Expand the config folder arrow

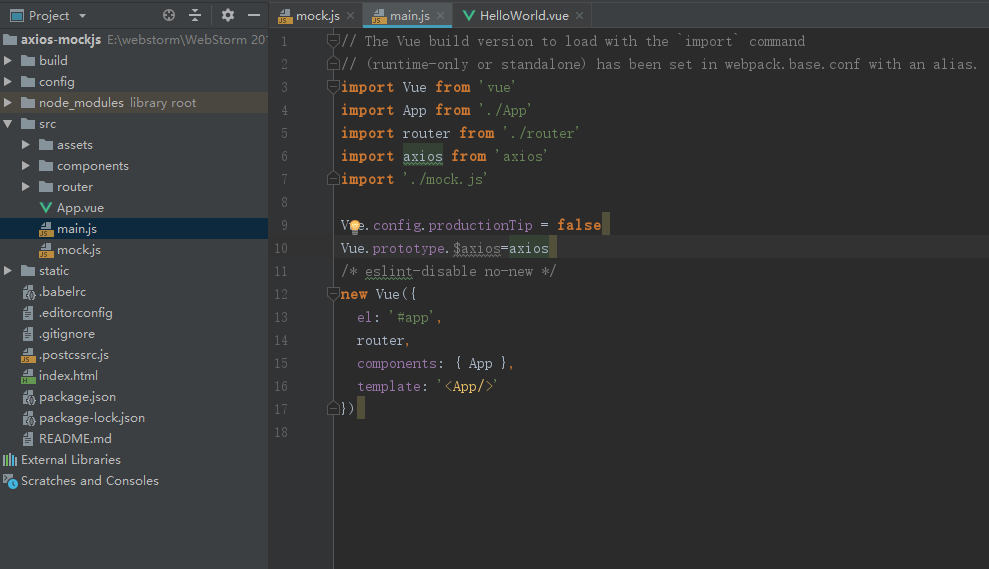[8, 81]
